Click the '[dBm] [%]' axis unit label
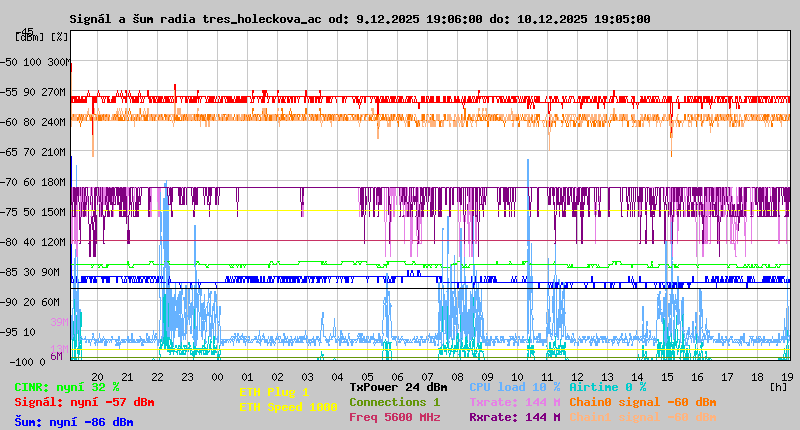 click(41, 37)
